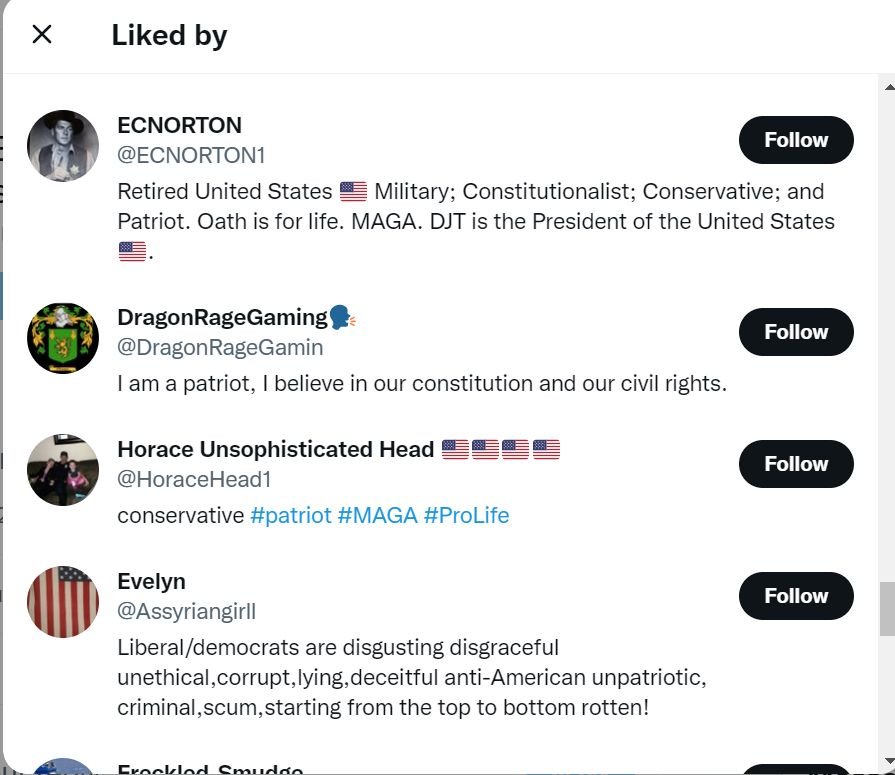Click the Evelyn display name
This screenshot has height=775, width=895.
(x=151, y=582)
